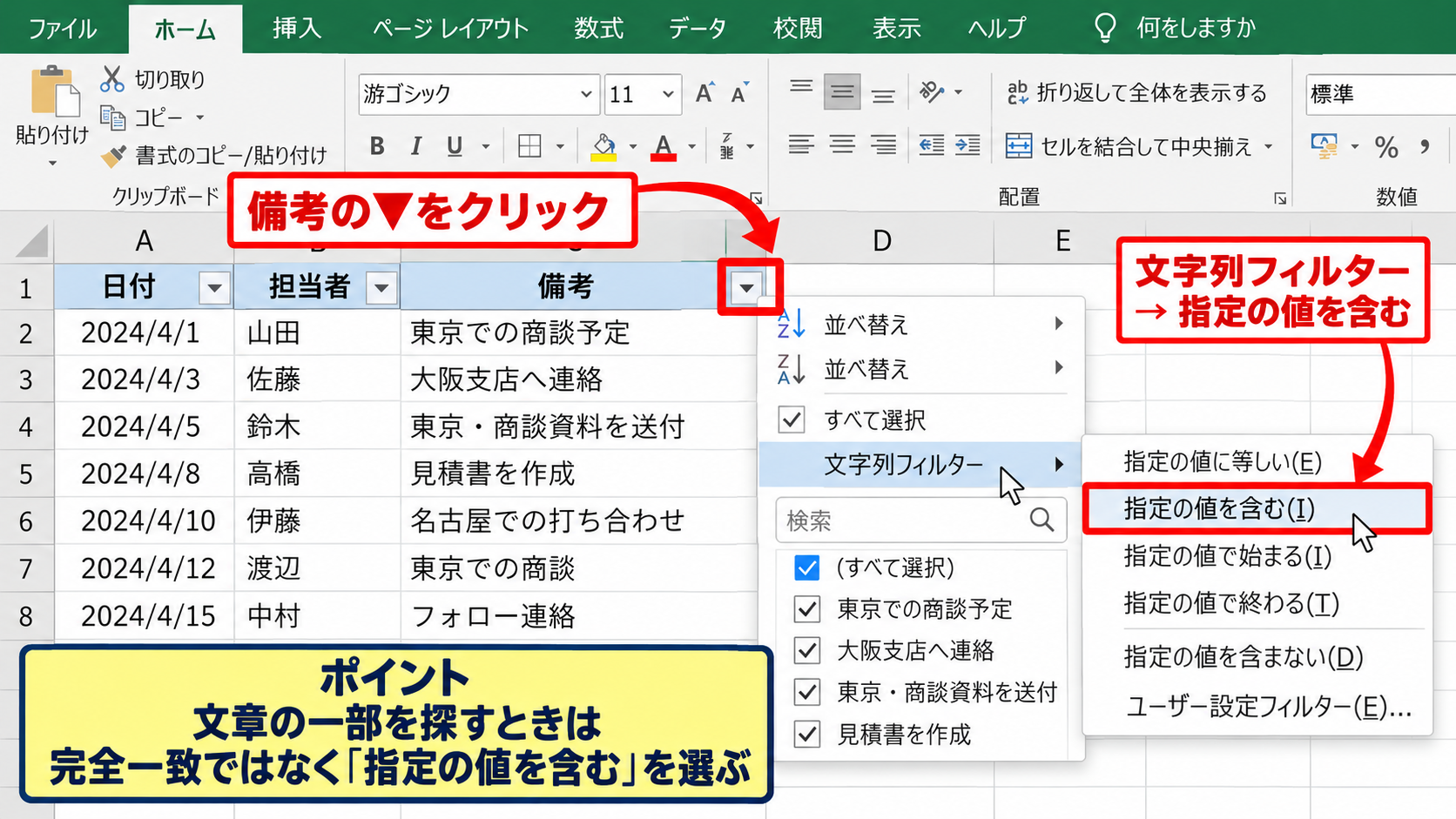Toggle the (すべて選択) checkbox in the list
The image size is (1456, 819).
click(807, 568)
